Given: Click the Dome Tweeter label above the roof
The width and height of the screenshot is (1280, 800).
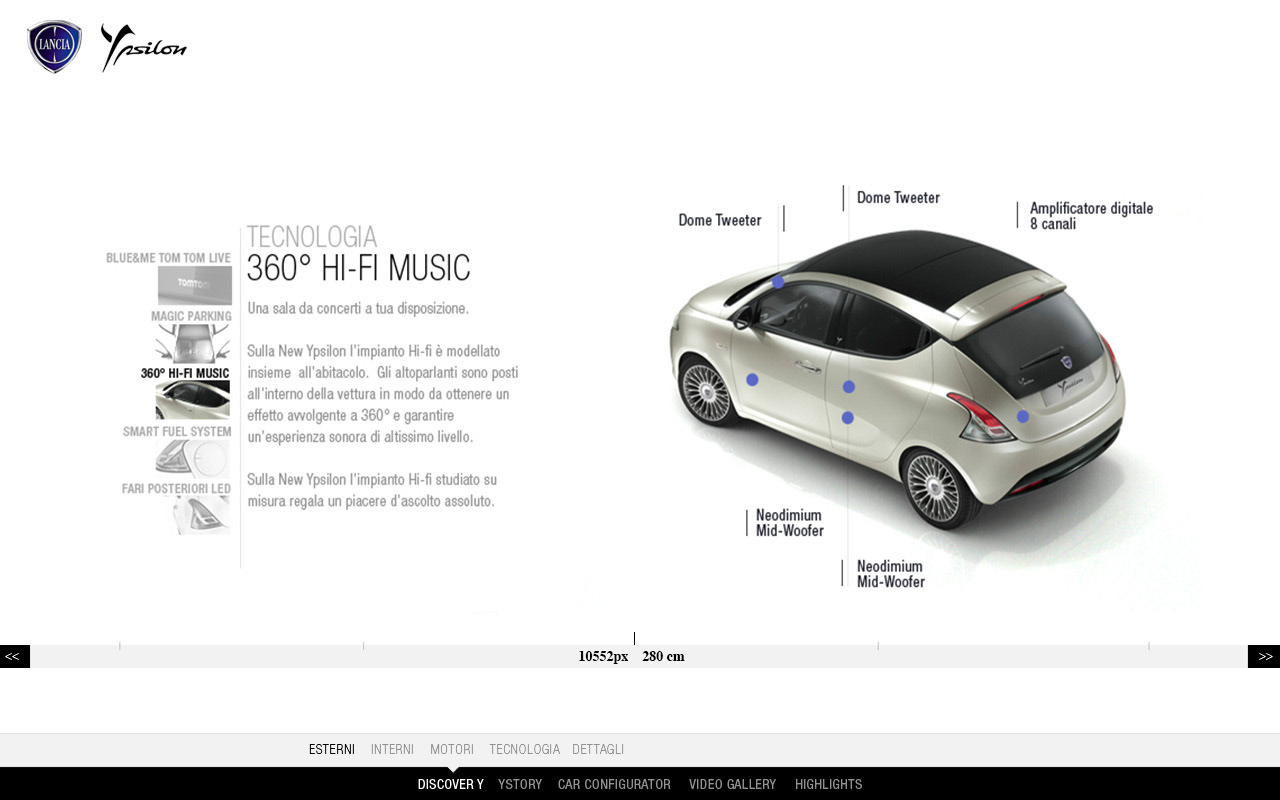Looking at the screenshot, I should [898, 198].
